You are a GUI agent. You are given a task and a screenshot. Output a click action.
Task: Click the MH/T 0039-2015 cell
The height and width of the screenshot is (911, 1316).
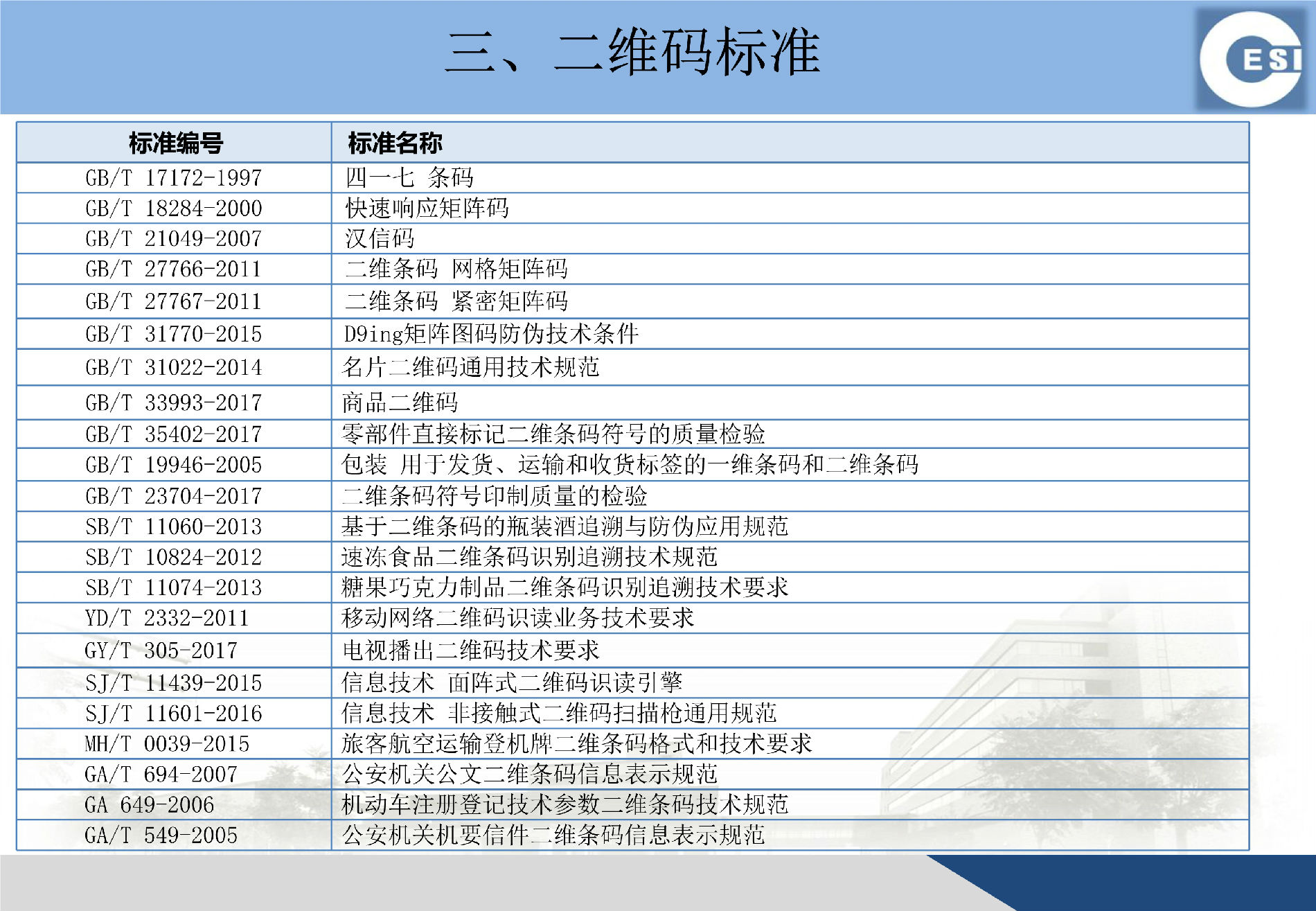[x=167, y=744]
